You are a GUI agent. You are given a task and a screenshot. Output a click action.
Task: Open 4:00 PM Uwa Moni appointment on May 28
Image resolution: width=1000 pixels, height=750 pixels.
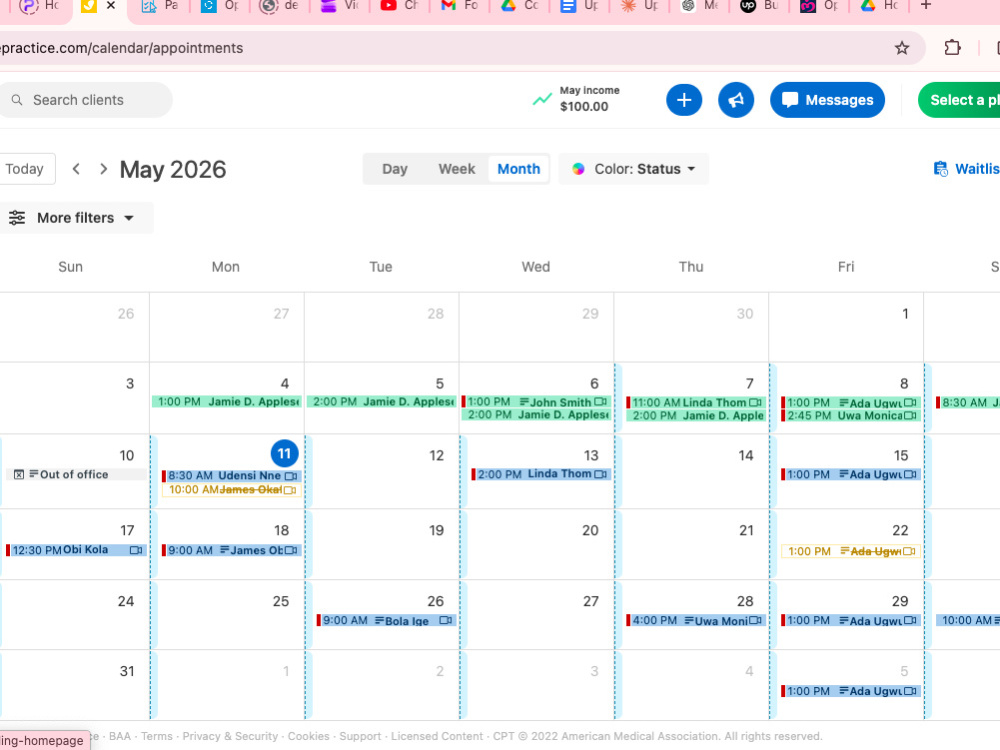[x=696, y=621]
